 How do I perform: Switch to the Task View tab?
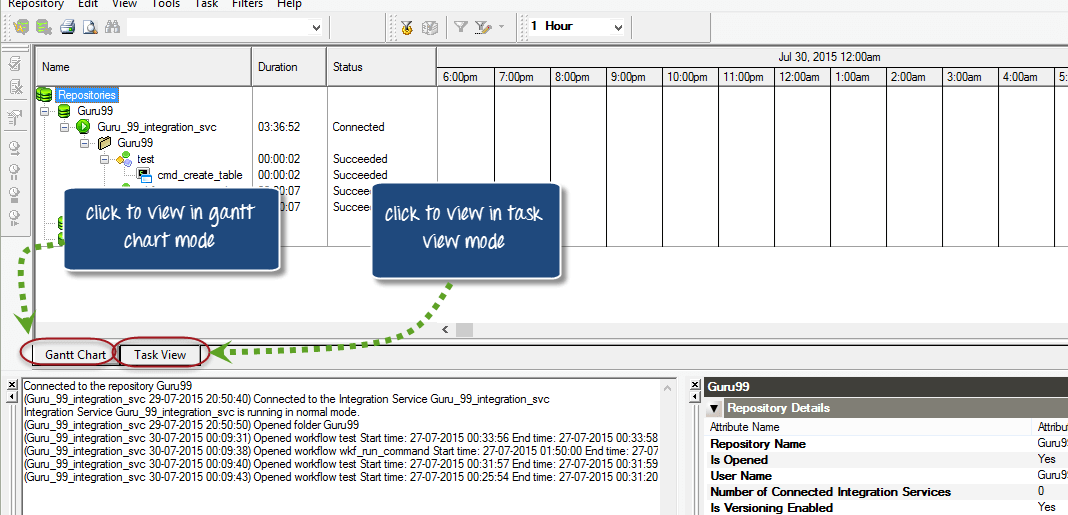pyautogui.click(x=160, y=355)
